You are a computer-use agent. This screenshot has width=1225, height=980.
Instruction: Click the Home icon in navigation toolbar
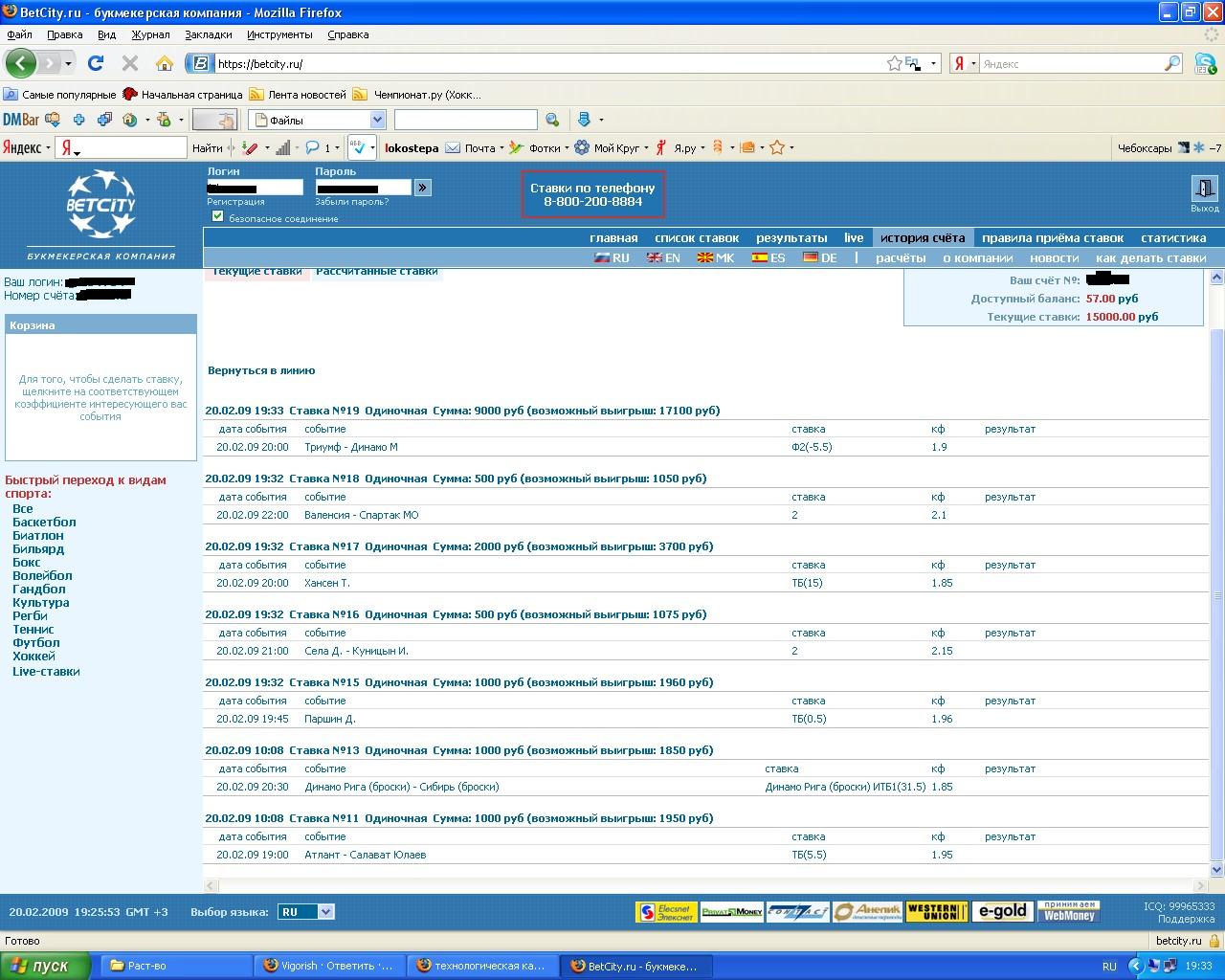pyautogui.click(x=165, y=63)
